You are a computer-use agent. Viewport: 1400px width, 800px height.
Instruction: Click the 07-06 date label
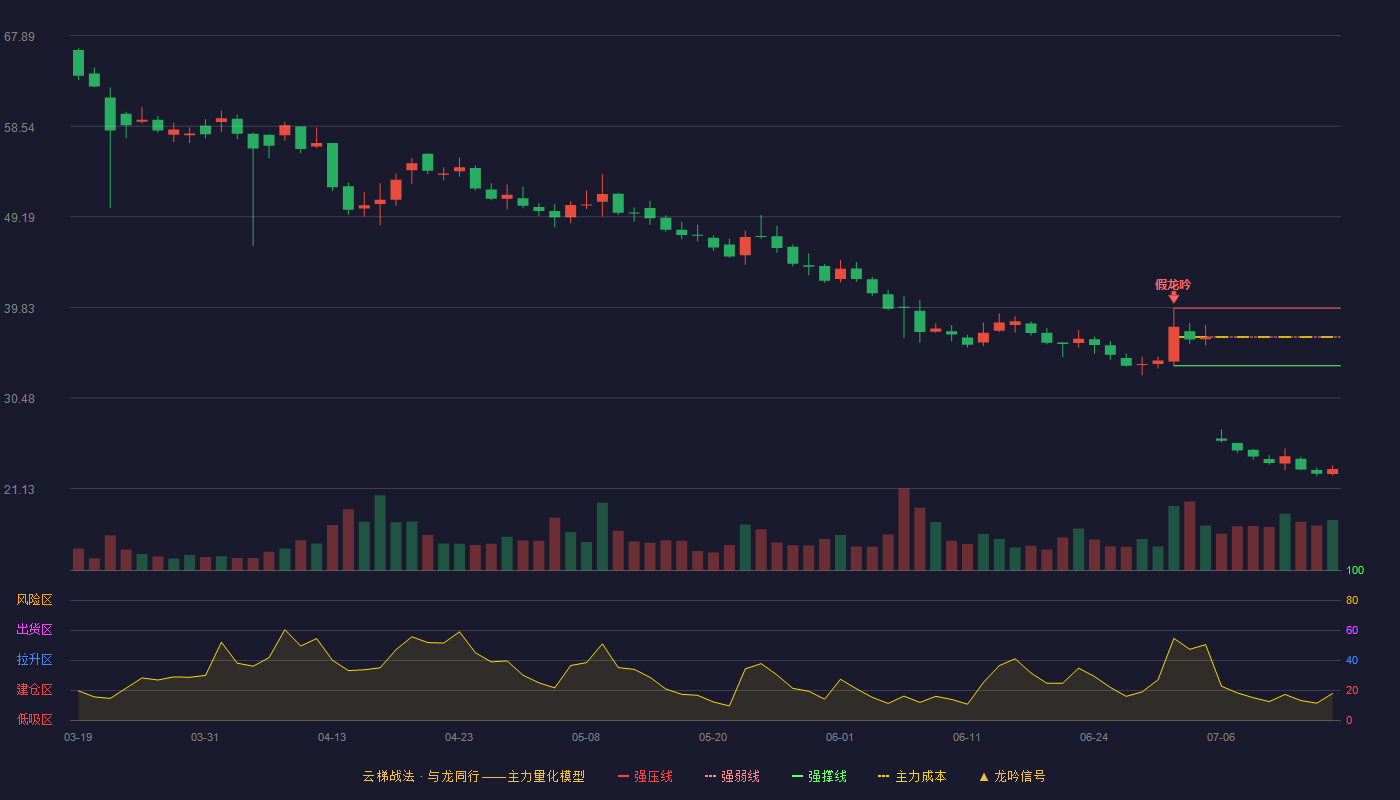point(1221,737)
